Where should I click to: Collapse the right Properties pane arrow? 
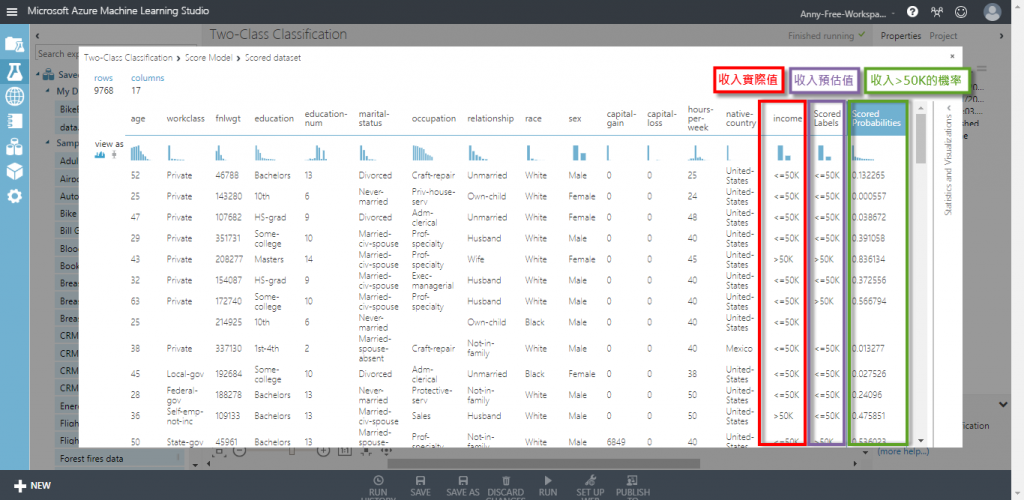[x=1002, y=36]
